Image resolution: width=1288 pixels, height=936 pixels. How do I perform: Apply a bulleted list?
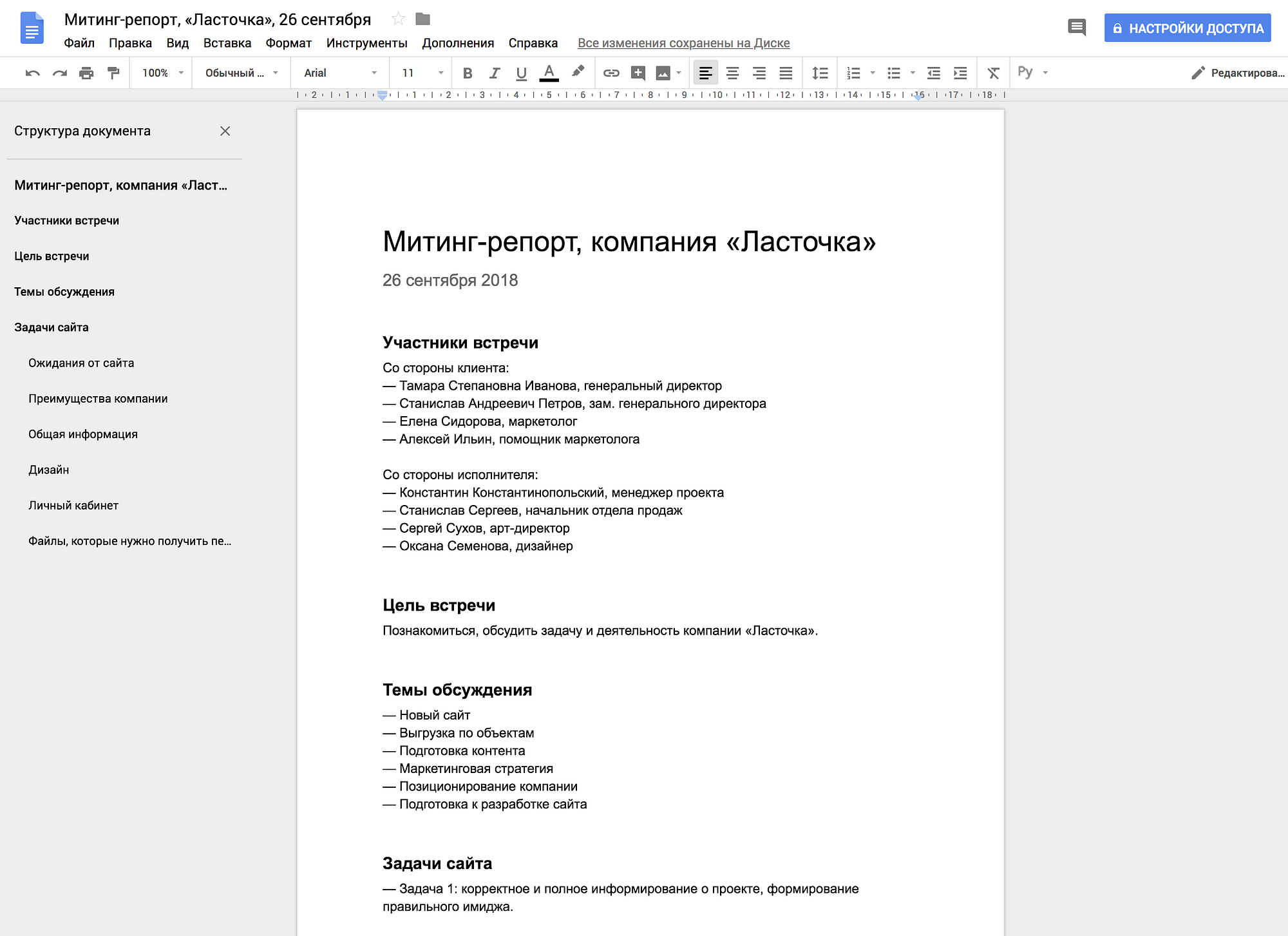click(894, 73)
